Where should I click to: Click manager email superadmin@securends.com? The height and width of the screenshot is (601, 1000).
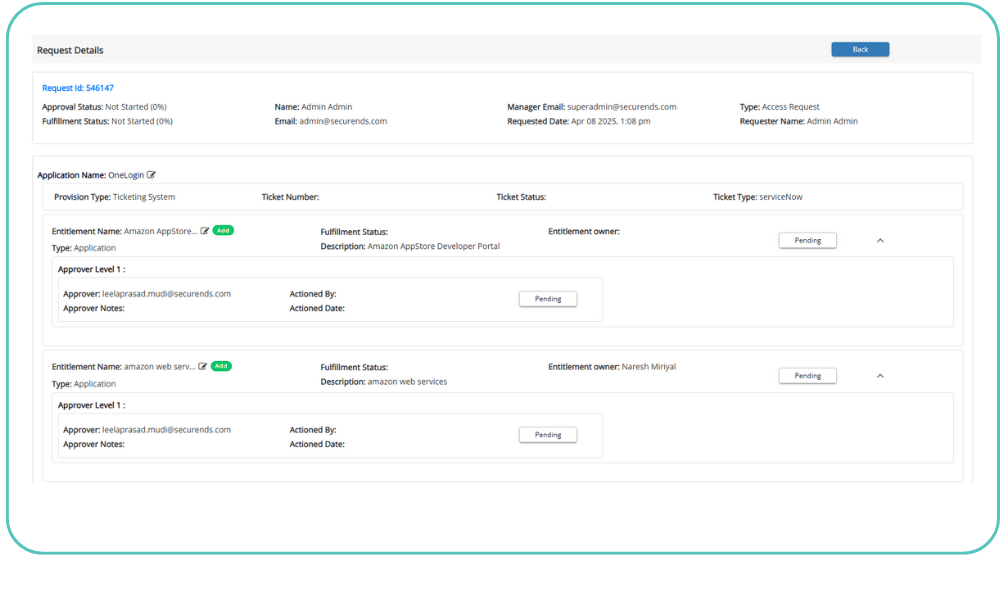click(x=621, y=107)
